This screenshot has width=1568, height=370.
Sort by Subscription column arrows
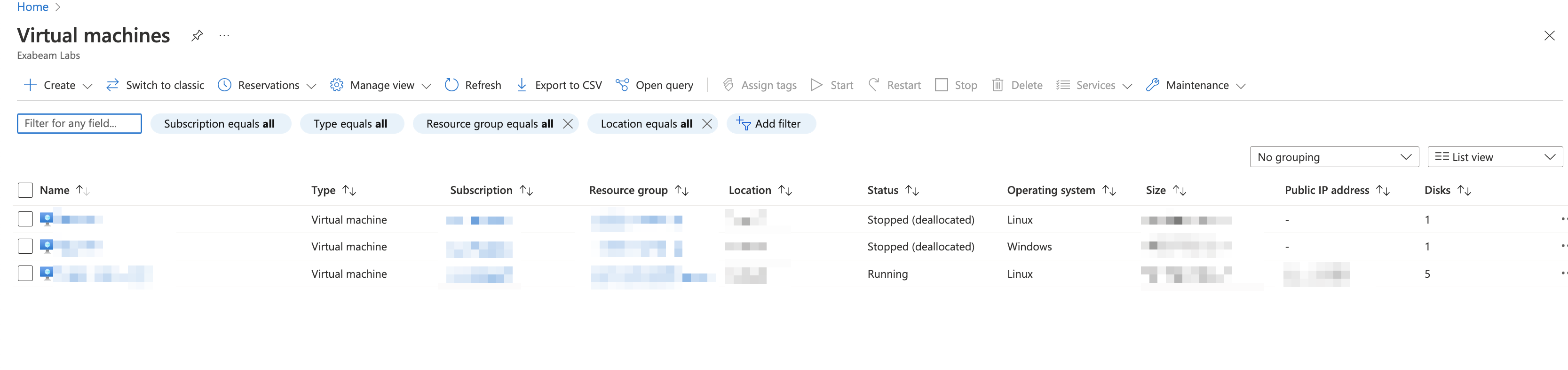click(x=527, y=191)
